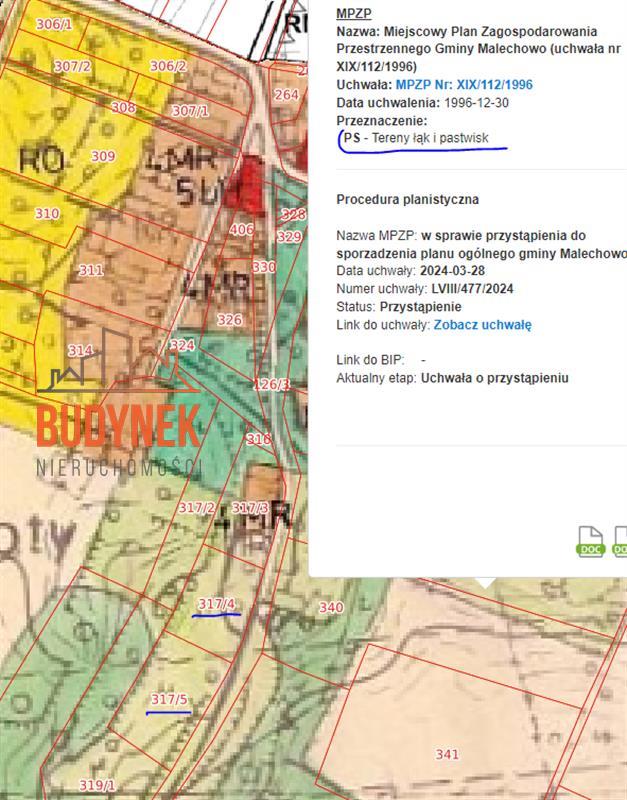This screenshot has height=800, width=627.
Task: Select parcel 264 on the map
Action: 286,94
